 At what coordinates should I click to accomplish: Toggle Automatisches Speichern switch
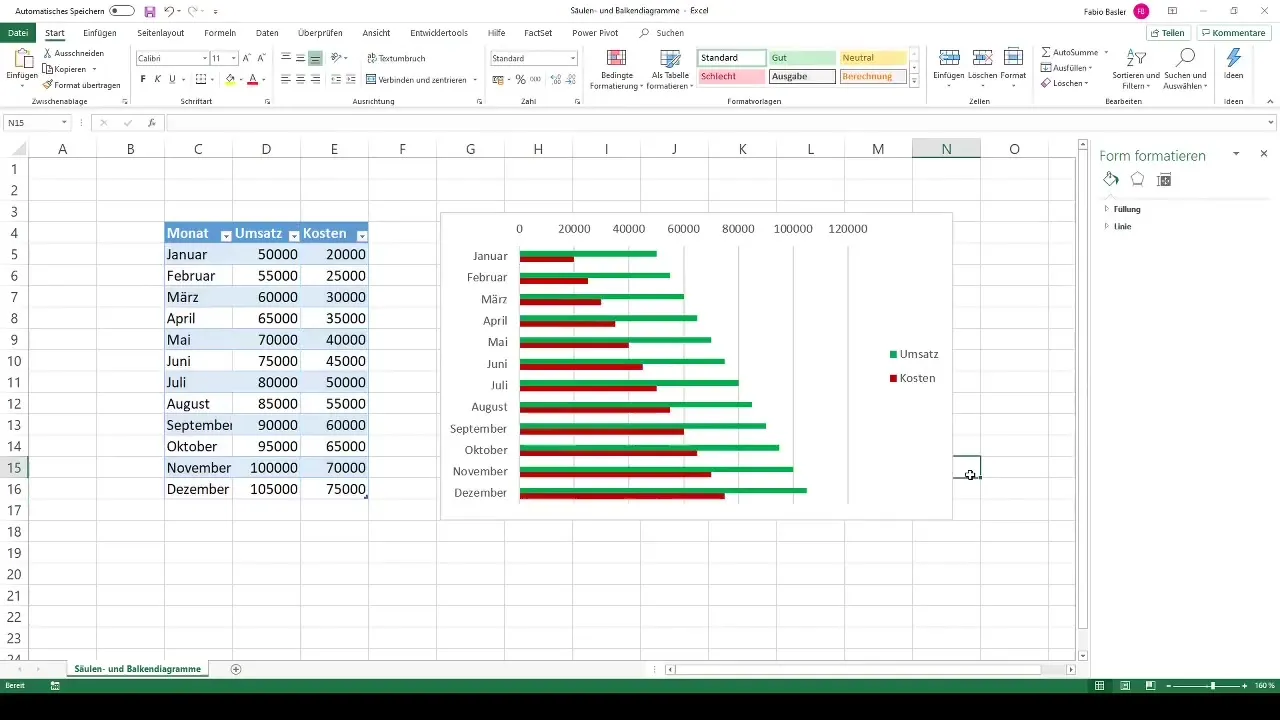click(x=122, y=11)
